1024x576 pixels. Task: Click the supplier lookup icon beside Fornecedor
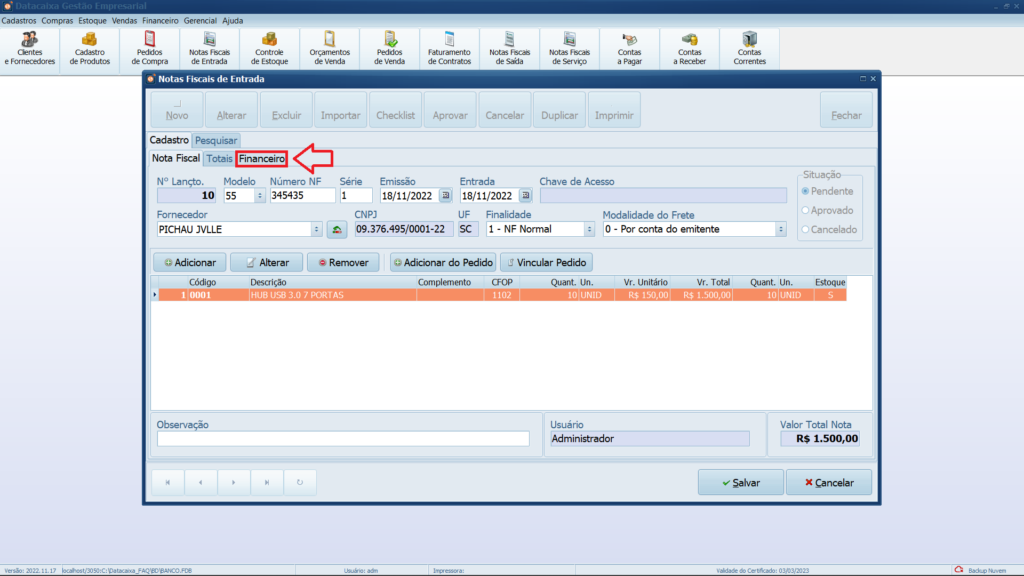337,229
